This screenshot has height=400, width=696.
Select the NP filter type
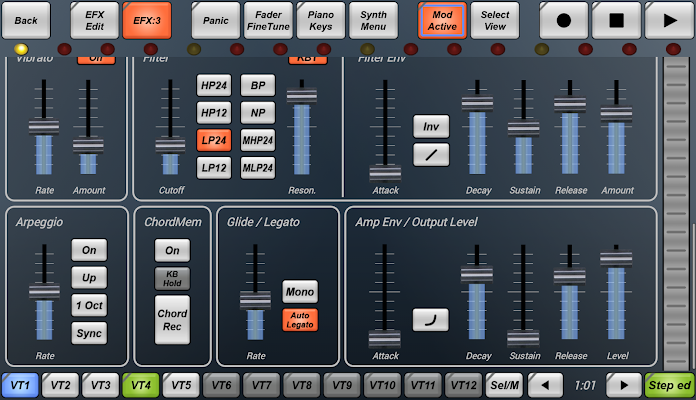coord(258,113)
